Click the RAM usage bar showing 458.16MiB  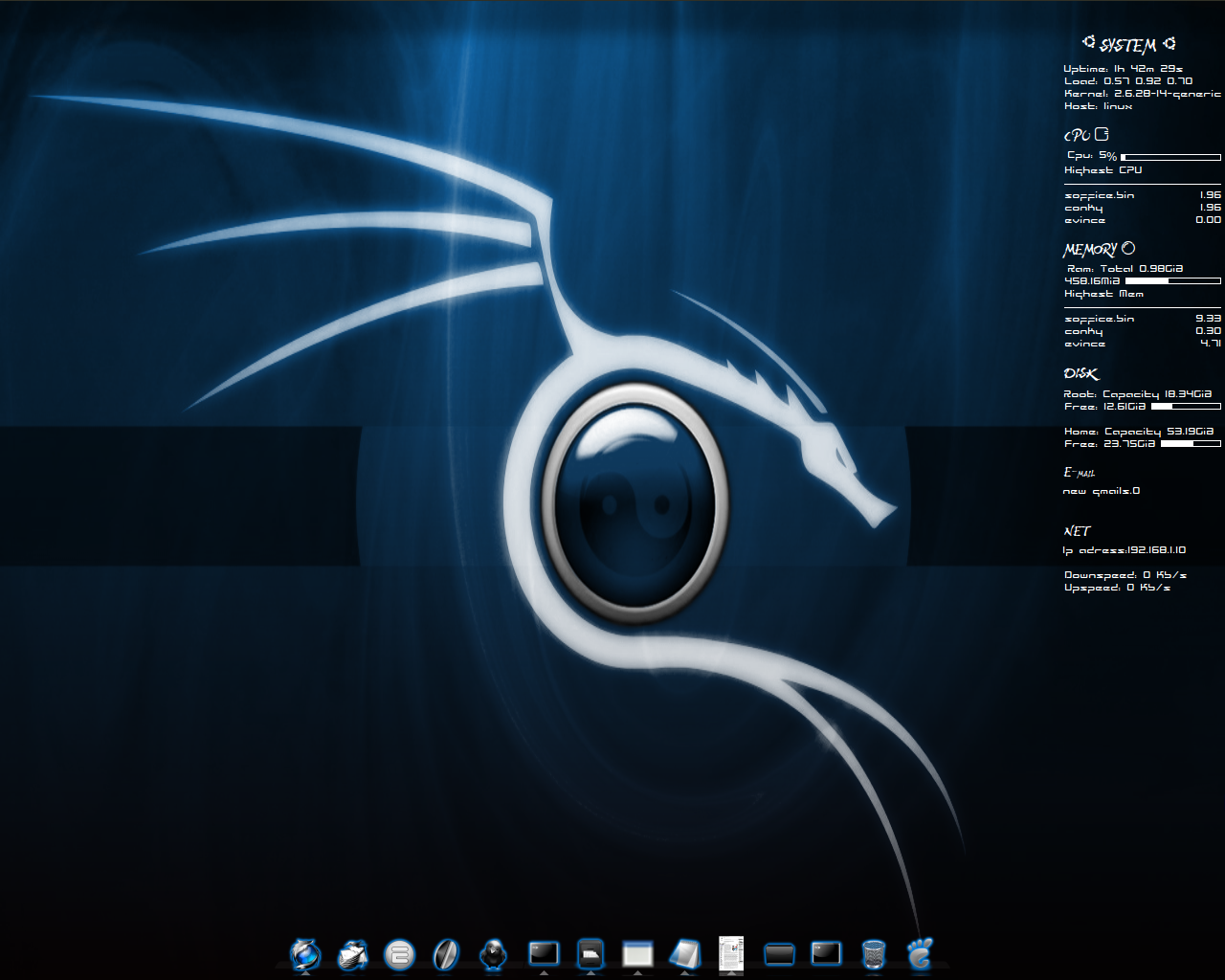click(x=1172, y=281)
